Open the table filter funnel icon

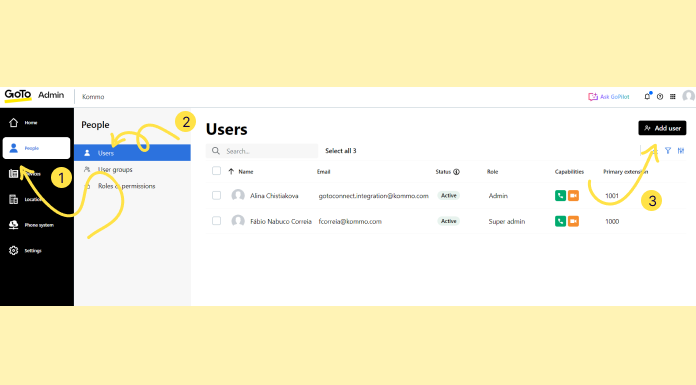pos(668,151)
